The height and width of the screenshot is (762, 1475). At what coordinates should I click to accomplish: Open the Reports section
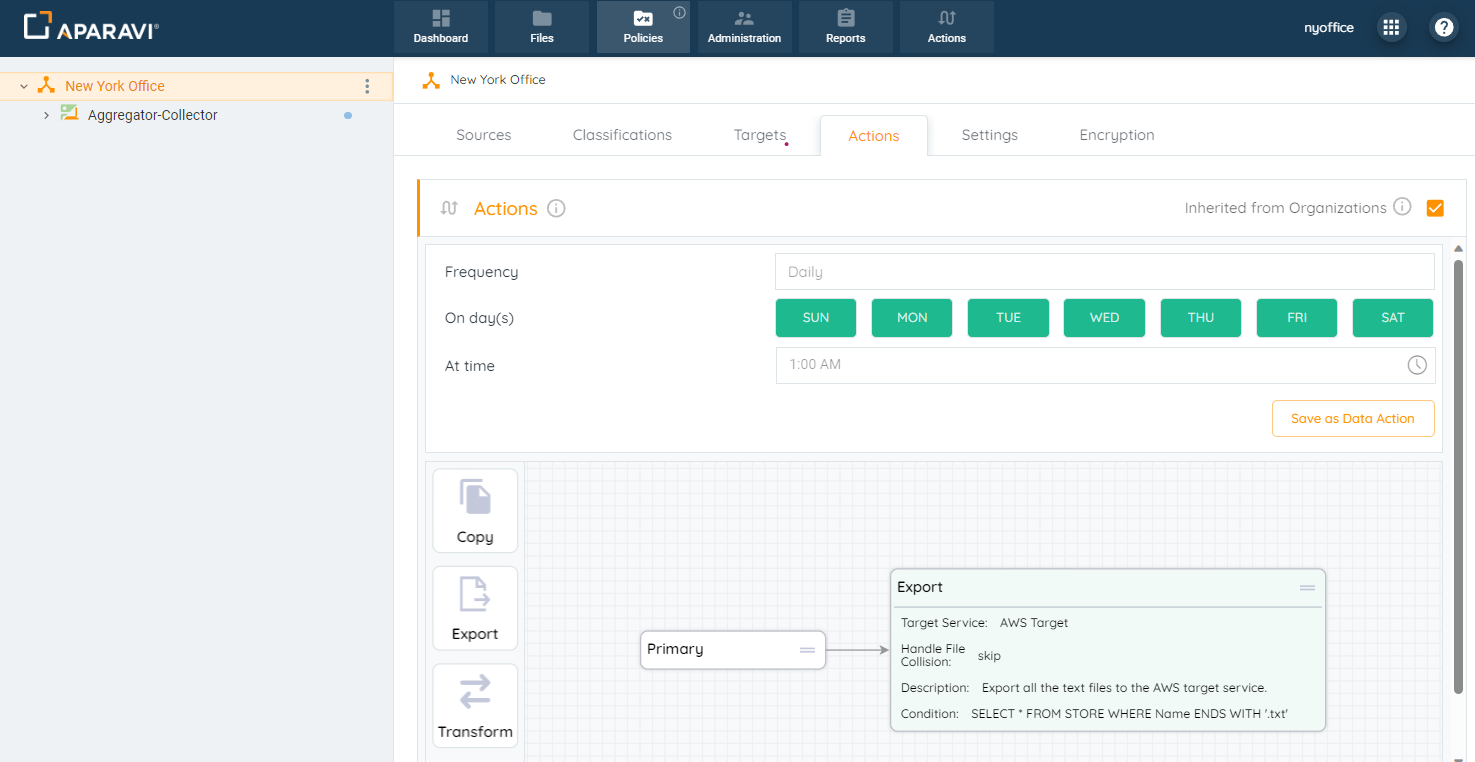tap(845, 27)
